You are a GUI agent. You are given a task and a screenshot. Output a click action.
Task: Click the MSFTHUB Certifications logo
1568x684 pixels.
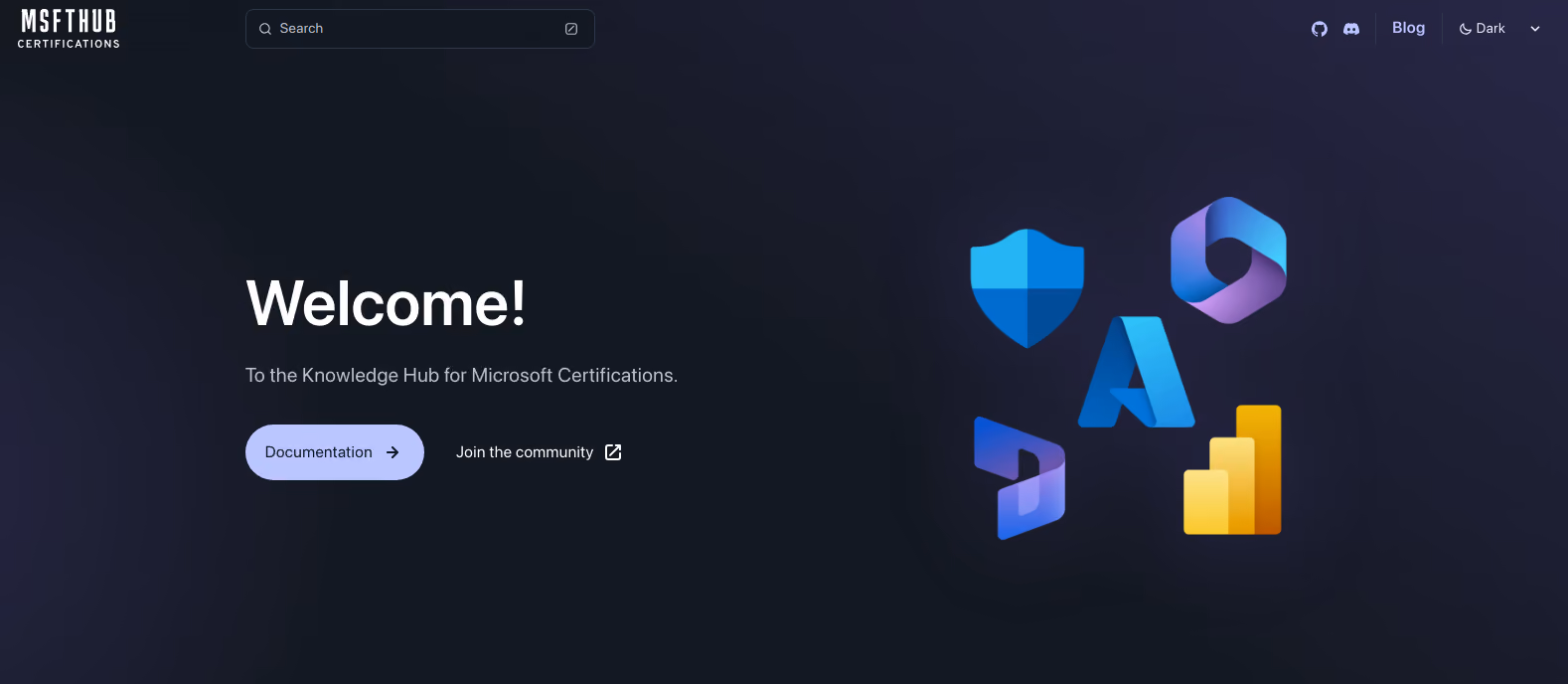point(69,29)
